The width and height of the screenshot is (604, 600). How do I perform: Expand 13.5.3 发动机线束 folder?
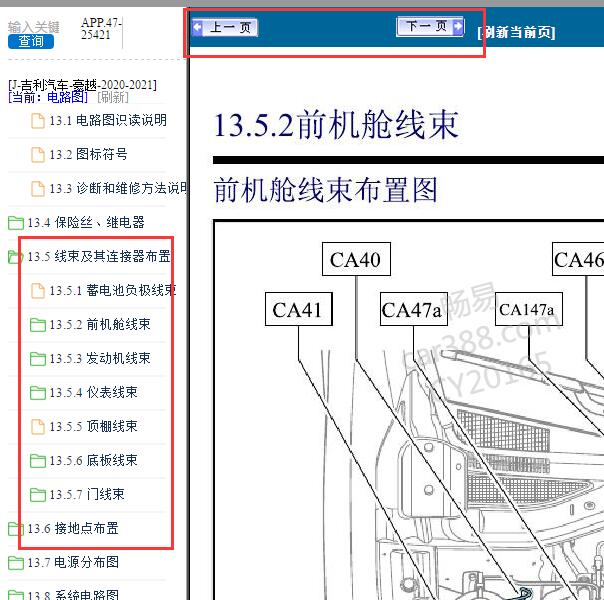click(x=99, y=358)
